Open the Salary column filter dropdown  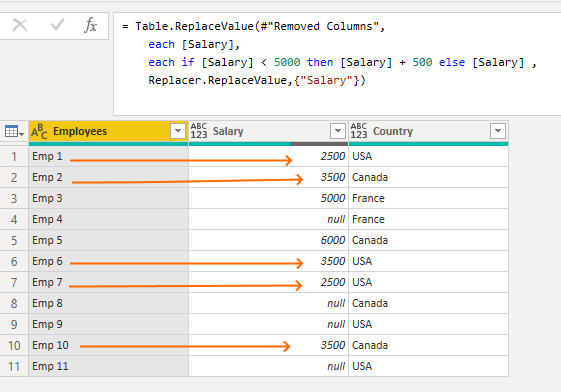click(x=338, y=131)
